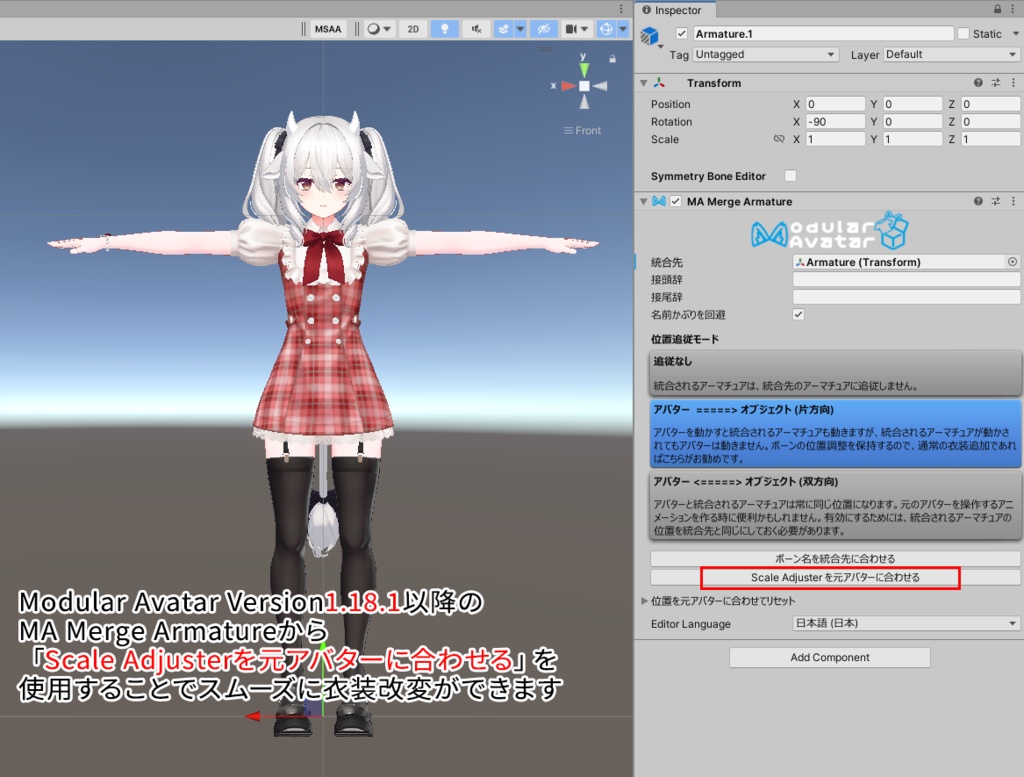Click the MA Merge Armature component icon

click(659, 202)
